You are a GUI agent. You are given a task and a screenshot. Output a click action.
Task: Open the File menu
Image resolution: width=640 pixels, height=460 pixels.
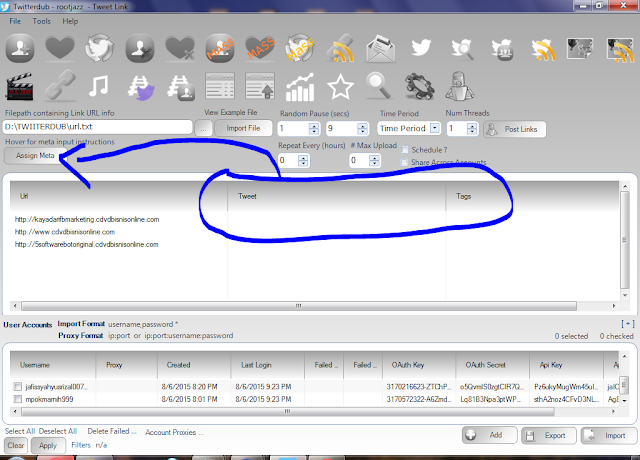click(x=15, y=21)
